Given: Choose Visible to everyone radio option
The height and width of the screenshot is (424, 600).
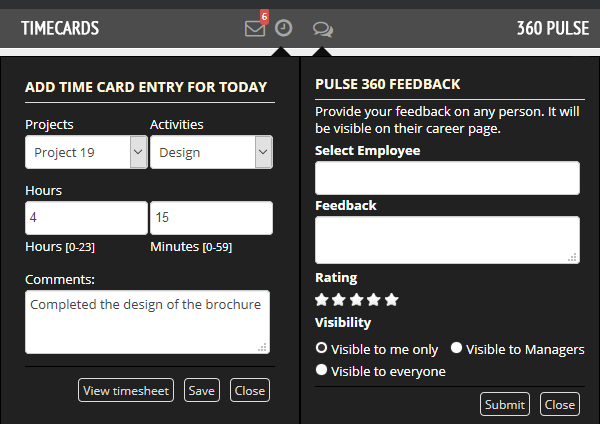Looking at the screenshot, I should click(x=321, y=370).
